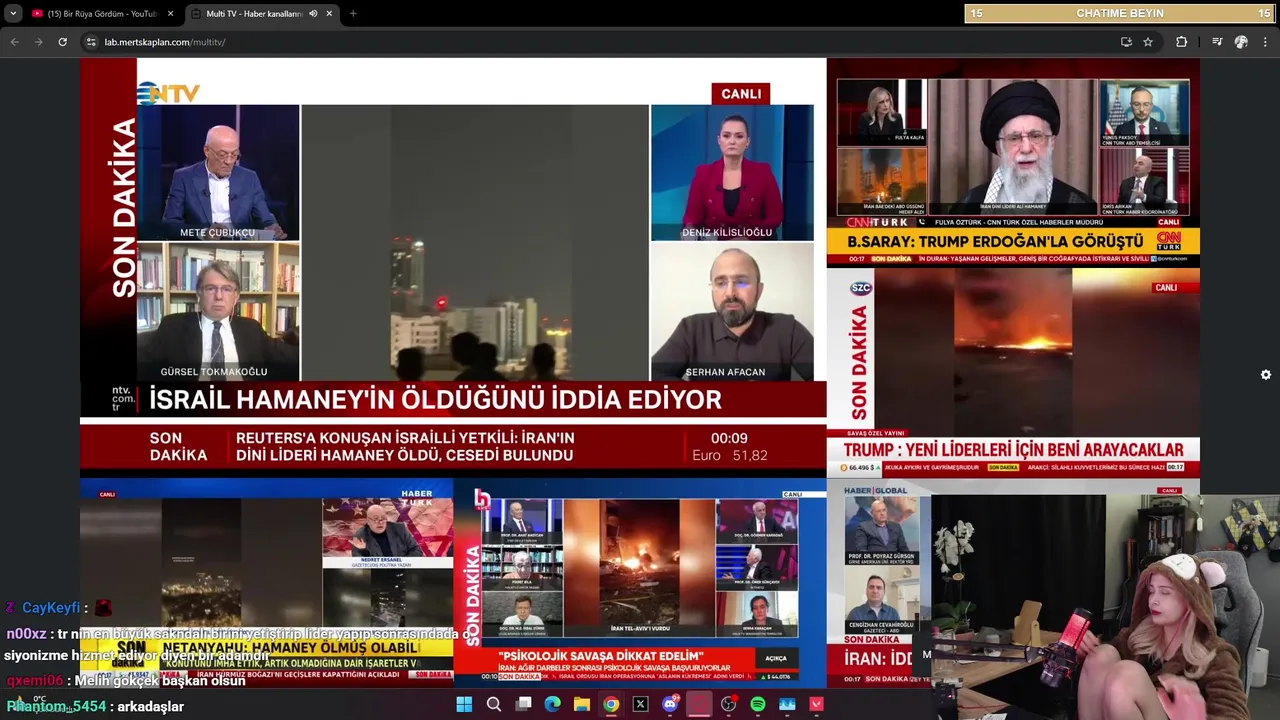Switch to the Bir Rüya Gördüm YouTube tab
1280x720 pixels.
point(104,13)
